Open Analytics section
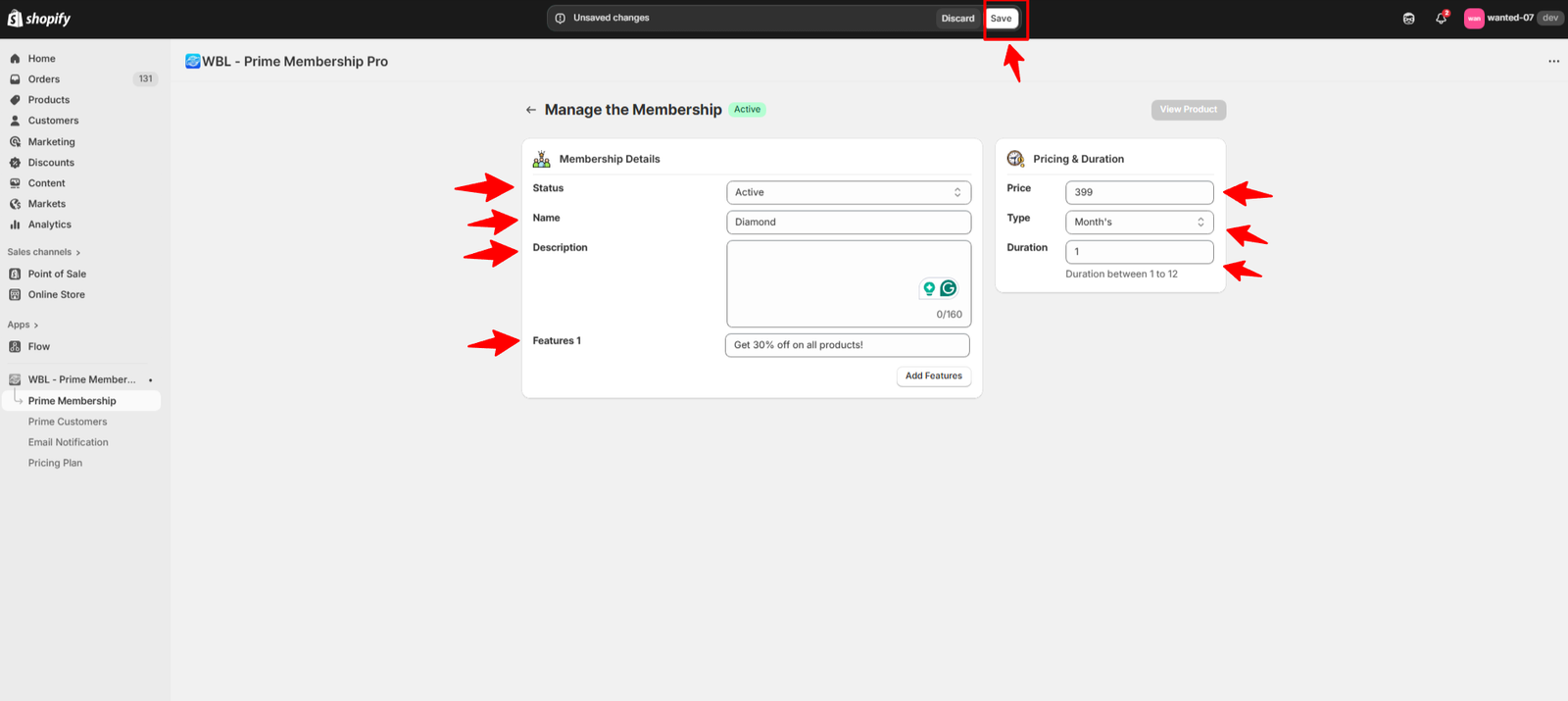Screen dimensions: 1568x701 (49, 225)
